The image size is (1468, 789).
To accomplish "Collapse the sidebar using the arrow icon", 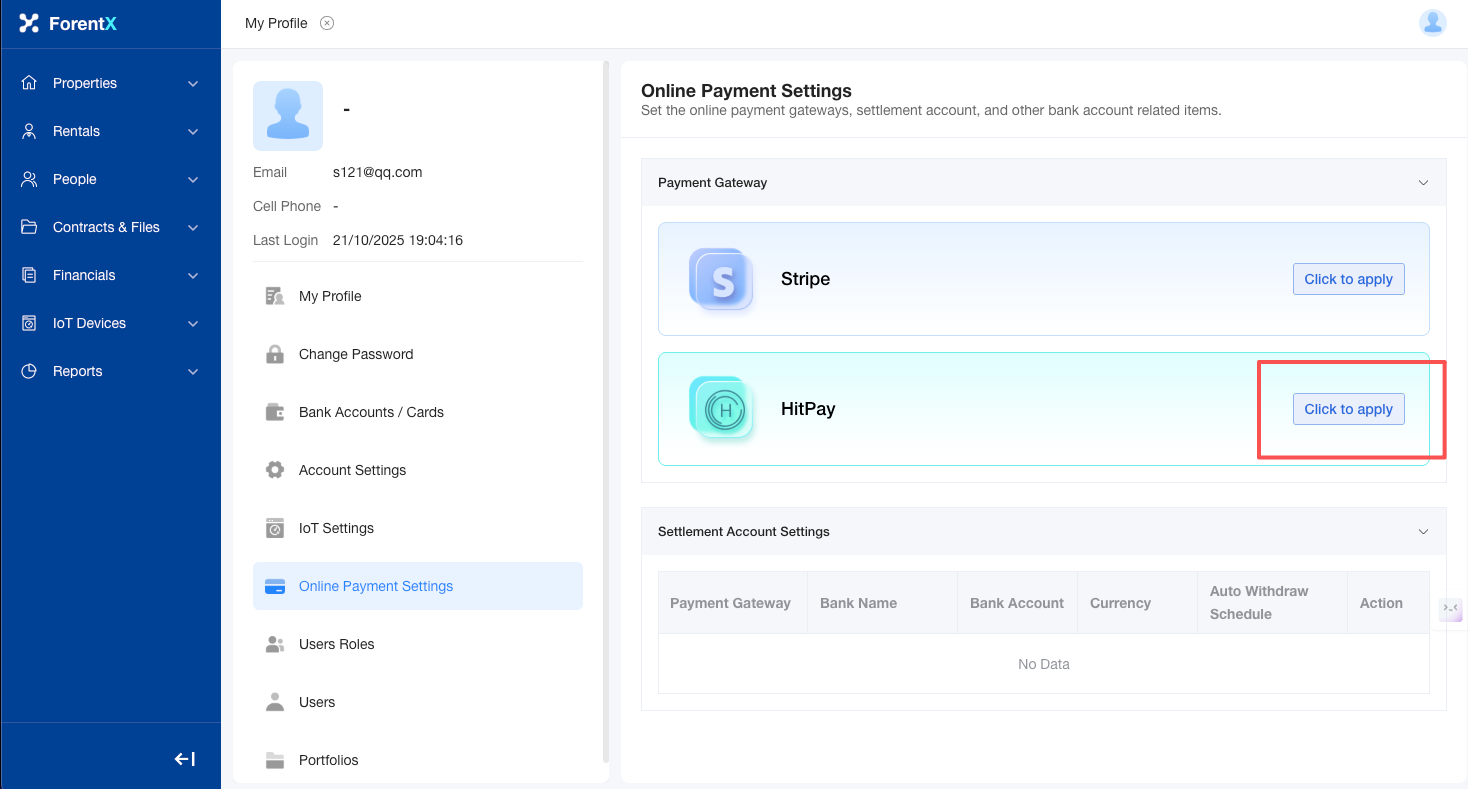I will click(184, 759).
